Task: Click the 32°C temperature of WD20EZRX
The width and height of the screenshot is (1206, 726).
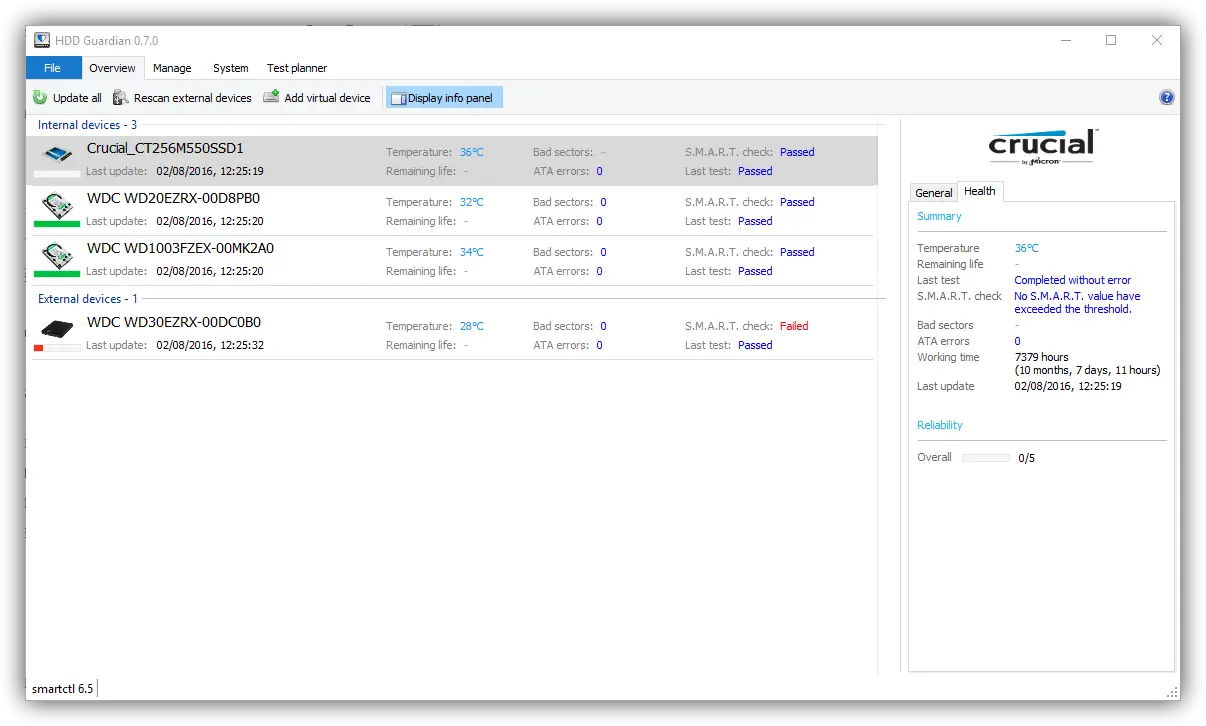Action: 472,202
